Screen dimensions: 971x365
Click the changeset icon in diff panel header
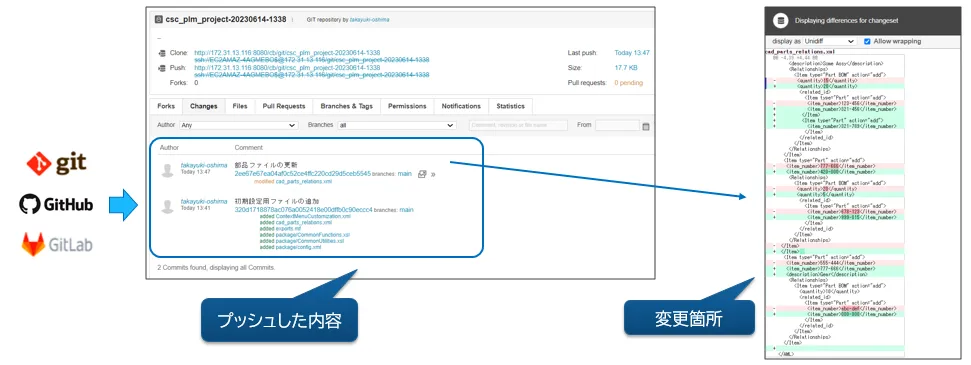tap(780, 20)
